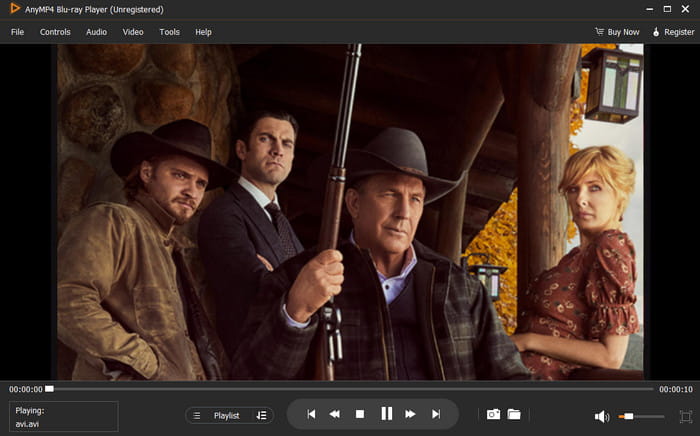Open the Tools menu
Image resolution: width=700 pixels, height=436 pixels.
(170, 32)
